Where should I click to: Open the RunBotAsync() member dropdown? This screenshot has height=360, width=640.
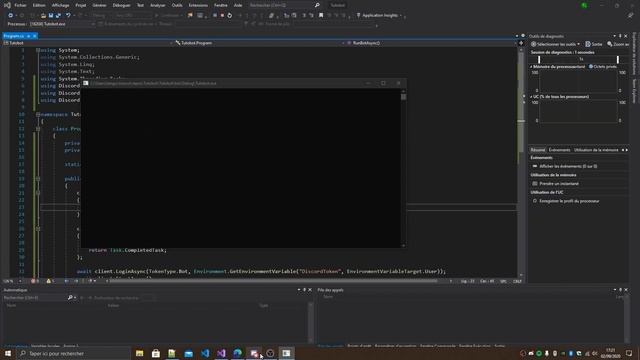(x=431, y=43)
